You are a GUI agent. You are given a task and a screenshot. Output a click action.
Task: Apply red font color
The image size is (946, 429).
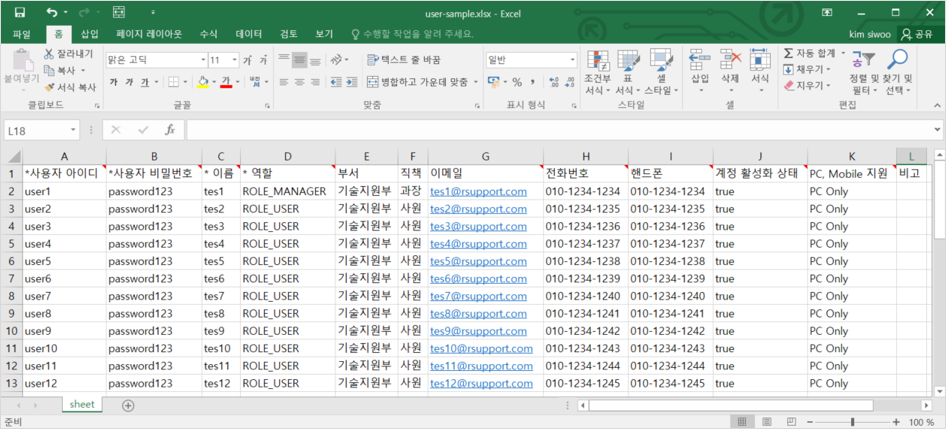pos(227,81)
